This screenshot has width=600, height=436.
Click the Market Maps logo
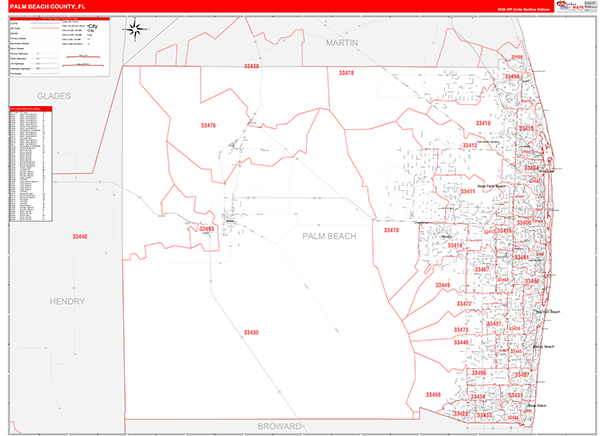[570, 6]
